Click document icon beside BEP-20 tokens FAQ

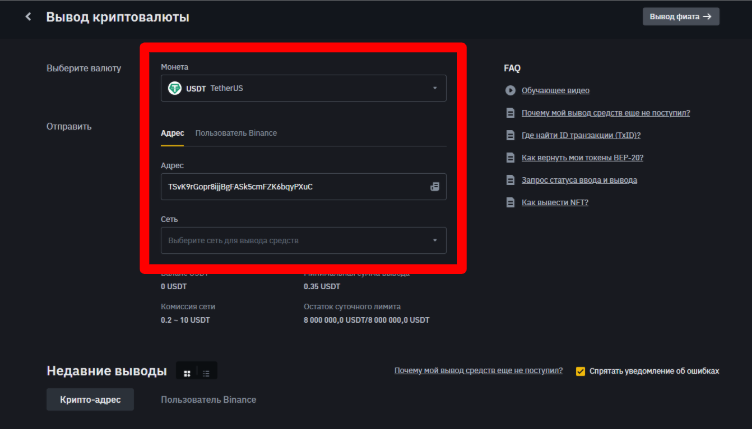[510, 158]
